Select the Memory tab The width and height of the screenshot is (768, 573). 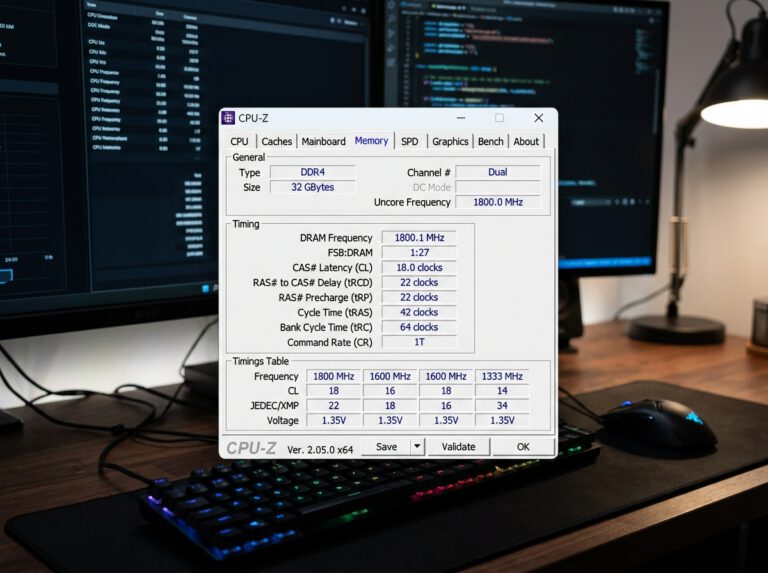[371, 141]
